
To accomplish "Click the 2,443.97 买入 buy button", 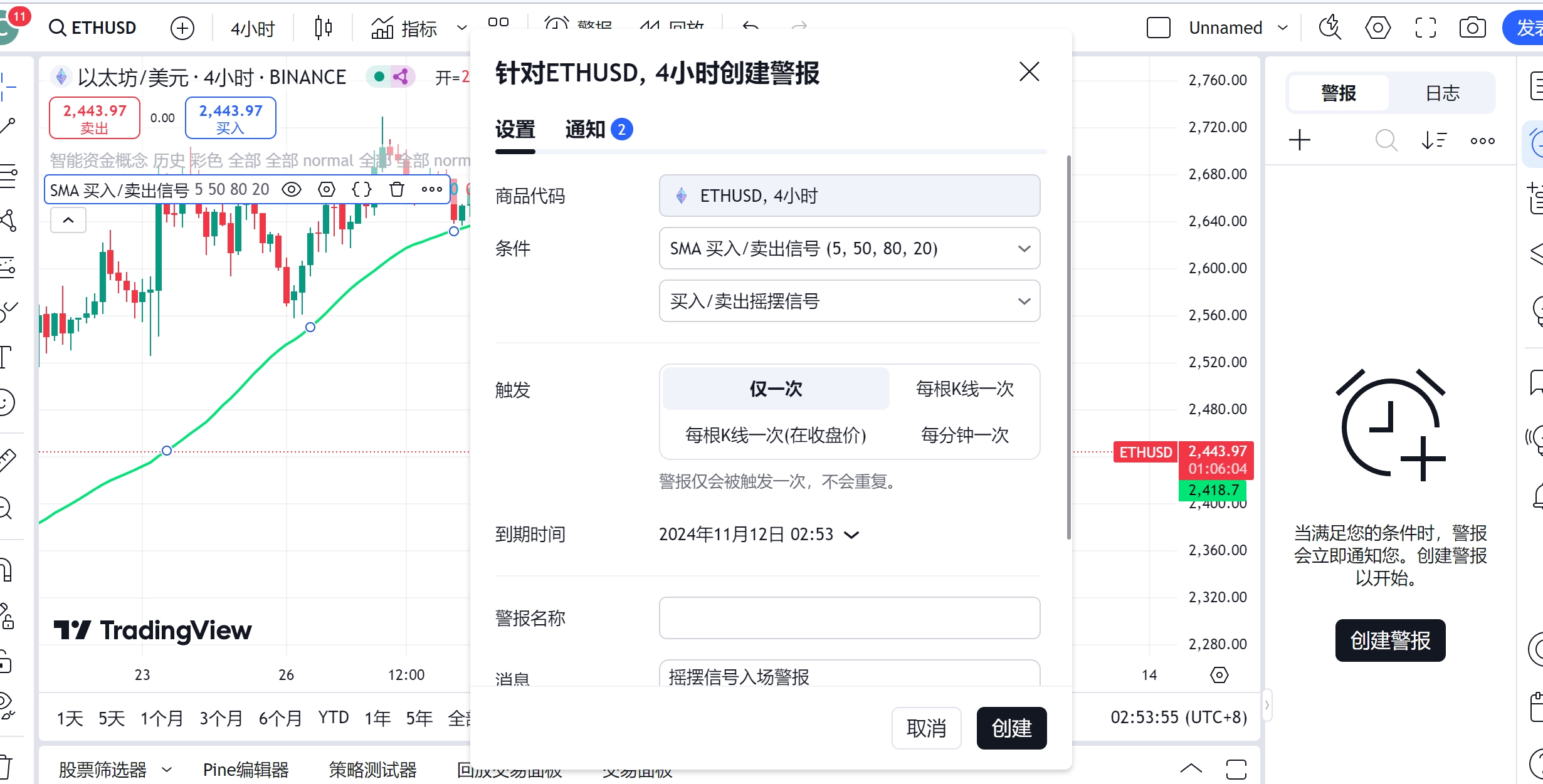I will click(x=230, y=118).
